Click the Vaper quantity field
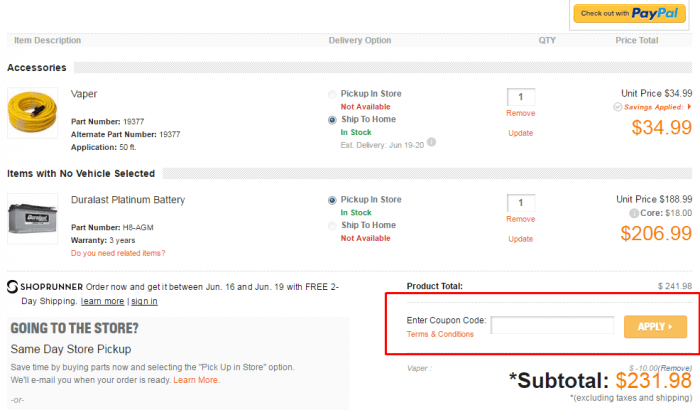This screenshot has width=700, height=410. click(521, 97)
